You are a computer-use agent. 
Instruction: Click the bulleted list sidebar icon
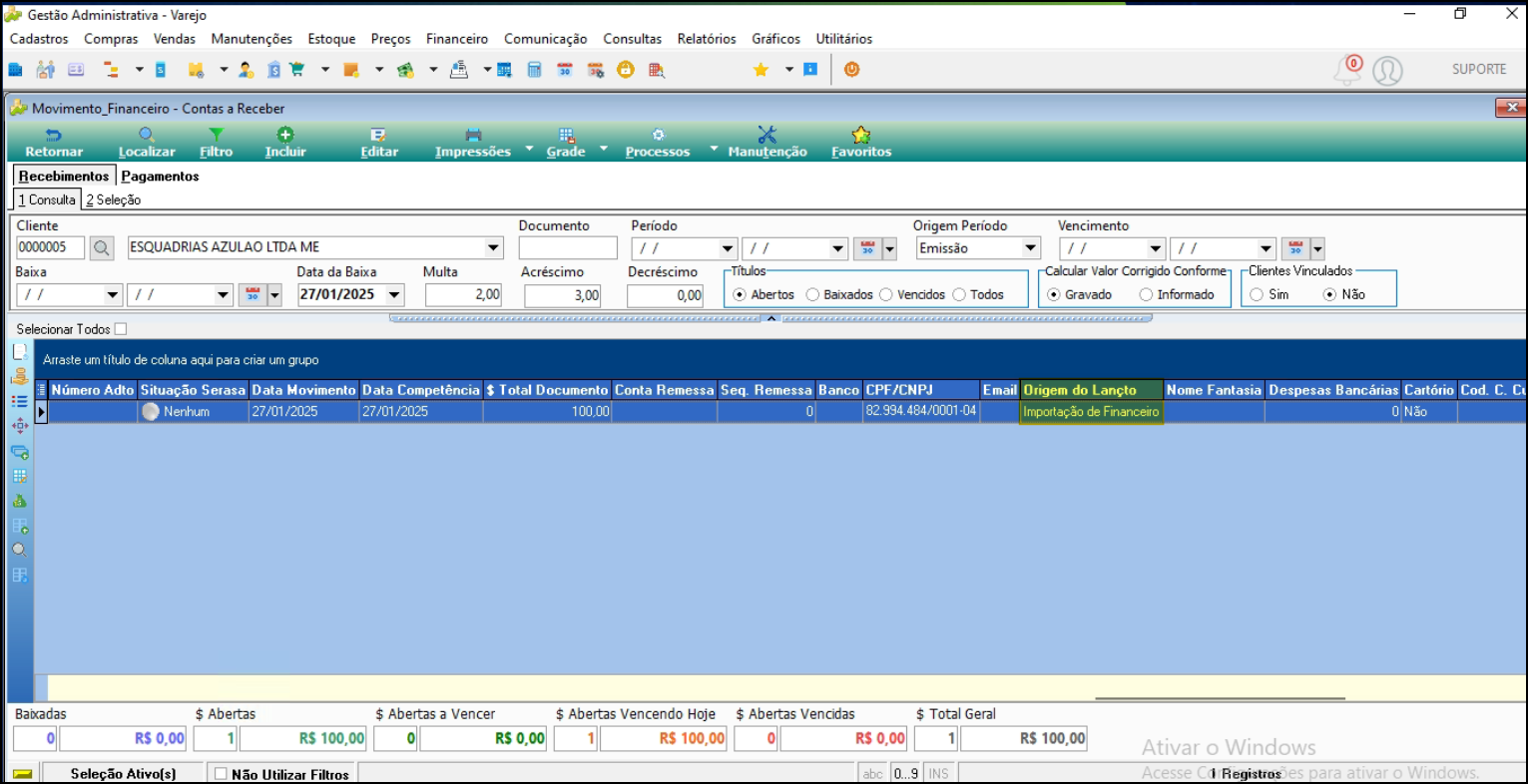(19, 401)
